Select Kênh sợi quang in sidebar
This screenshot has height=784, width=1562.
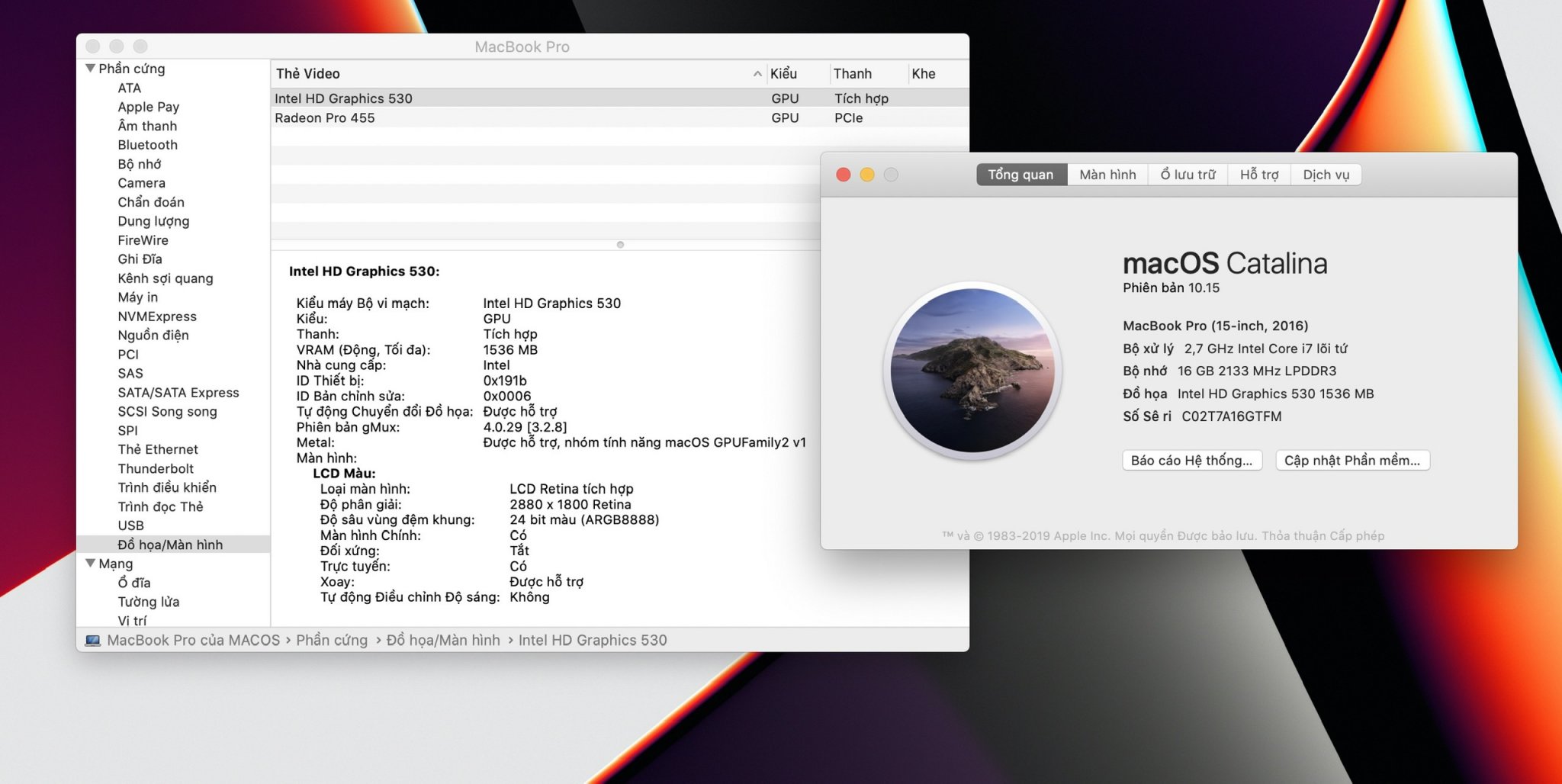click(166, 278)
